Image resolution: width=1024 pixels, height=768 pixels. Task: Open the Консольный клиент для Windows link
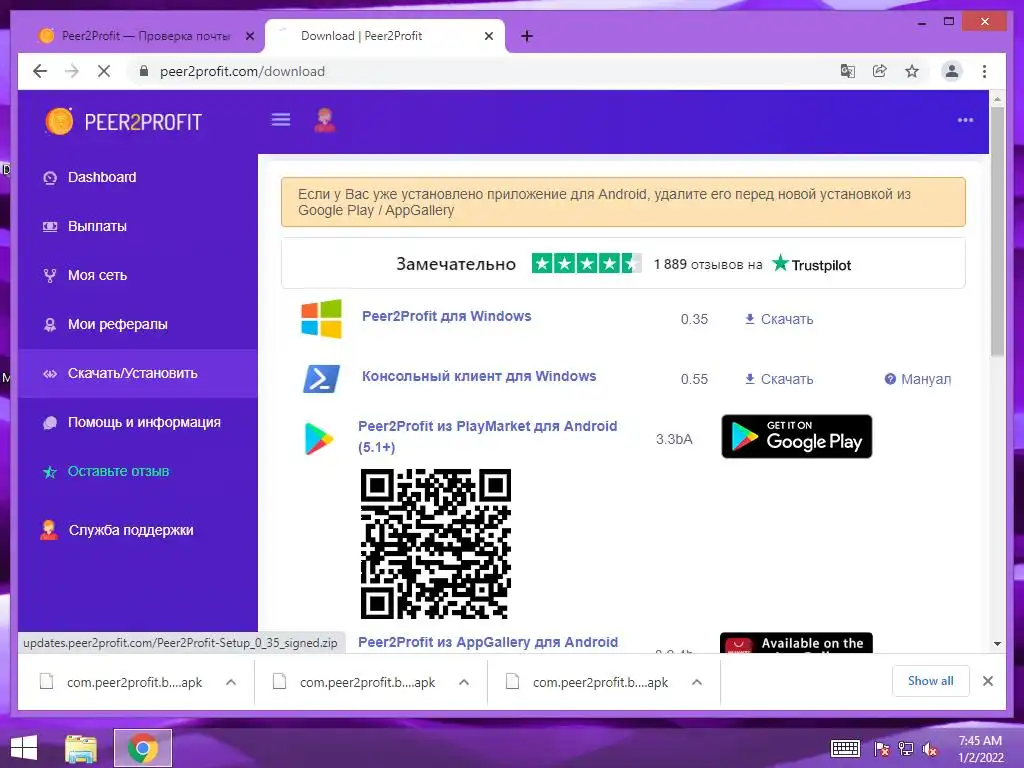point(479,376)
